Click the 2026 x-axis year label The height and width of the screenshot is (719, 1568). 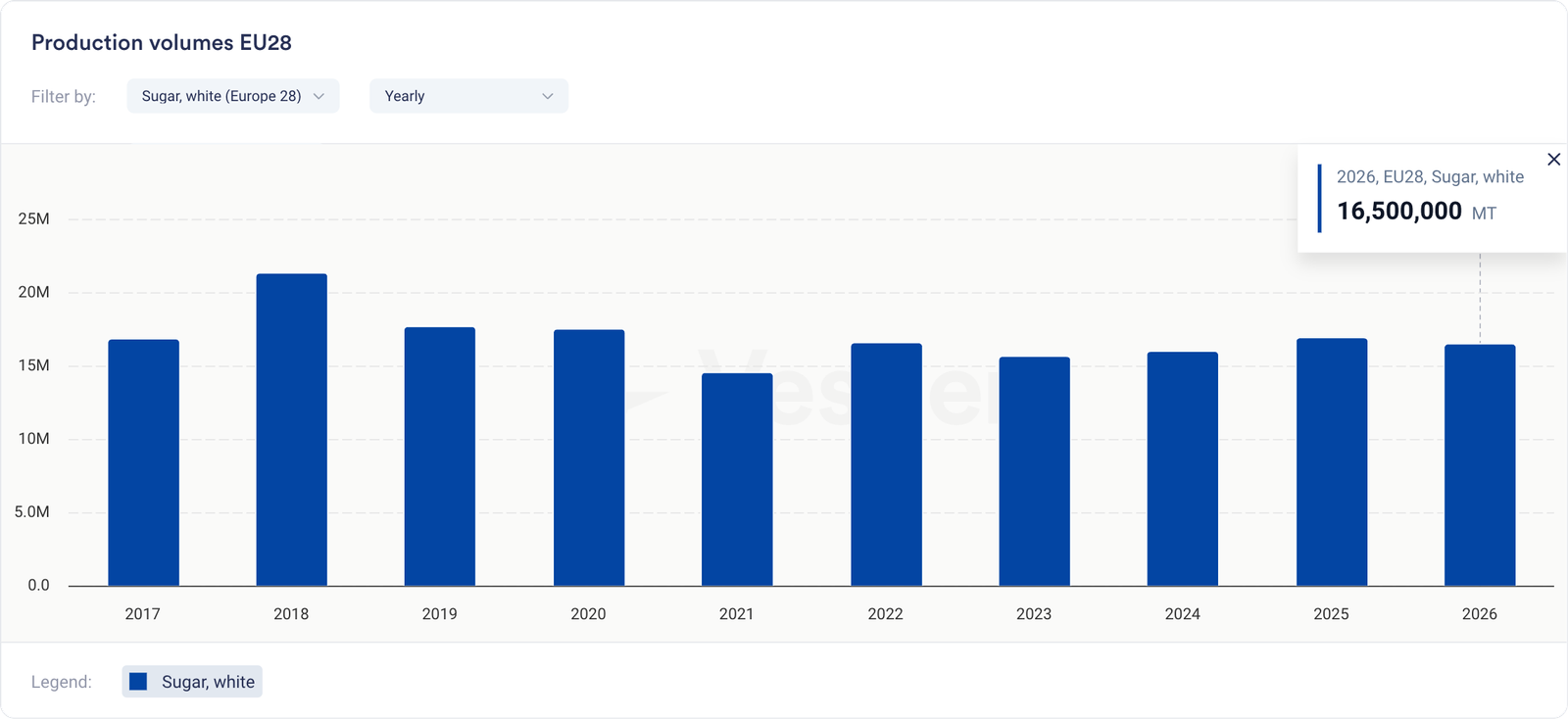(x=1480, y=614)
